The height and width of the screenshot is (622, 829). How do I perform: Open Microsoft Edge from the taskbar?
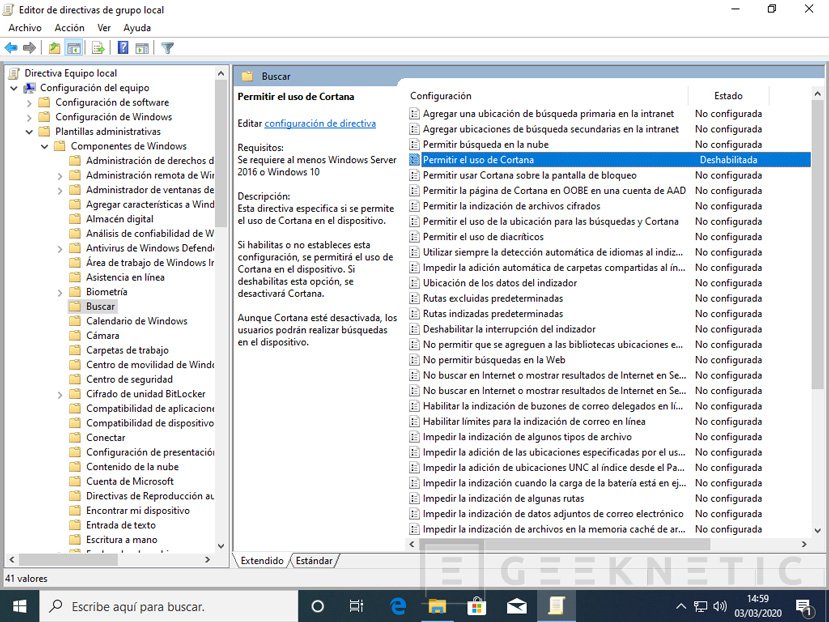pyautogui.click(x=397, y=605)
